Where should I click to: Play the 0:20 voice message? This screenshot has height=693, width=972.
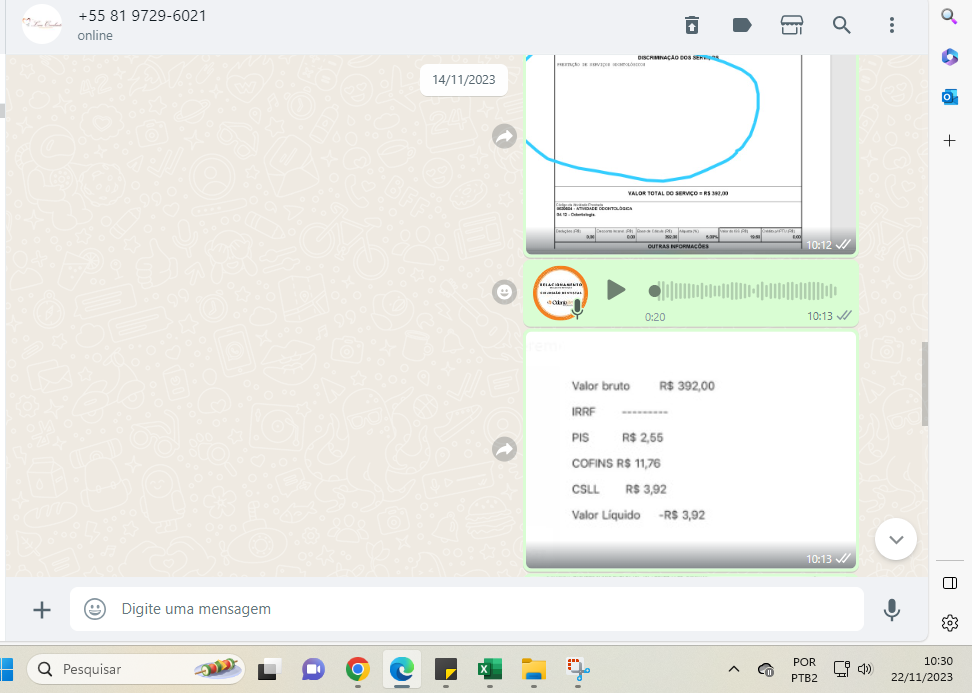click(616, 290)
